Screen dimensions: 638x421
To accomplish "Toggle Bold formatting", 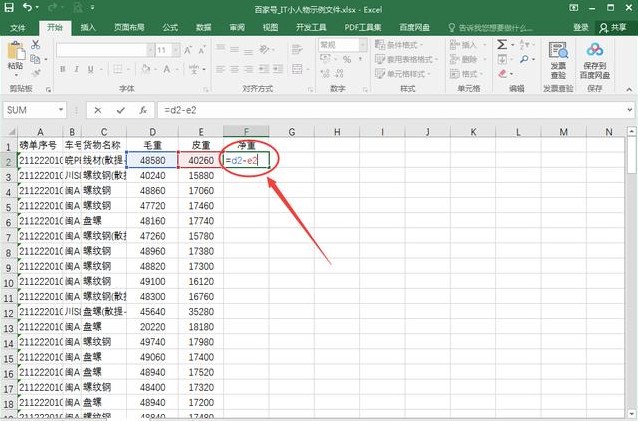I will coord(63,70).
